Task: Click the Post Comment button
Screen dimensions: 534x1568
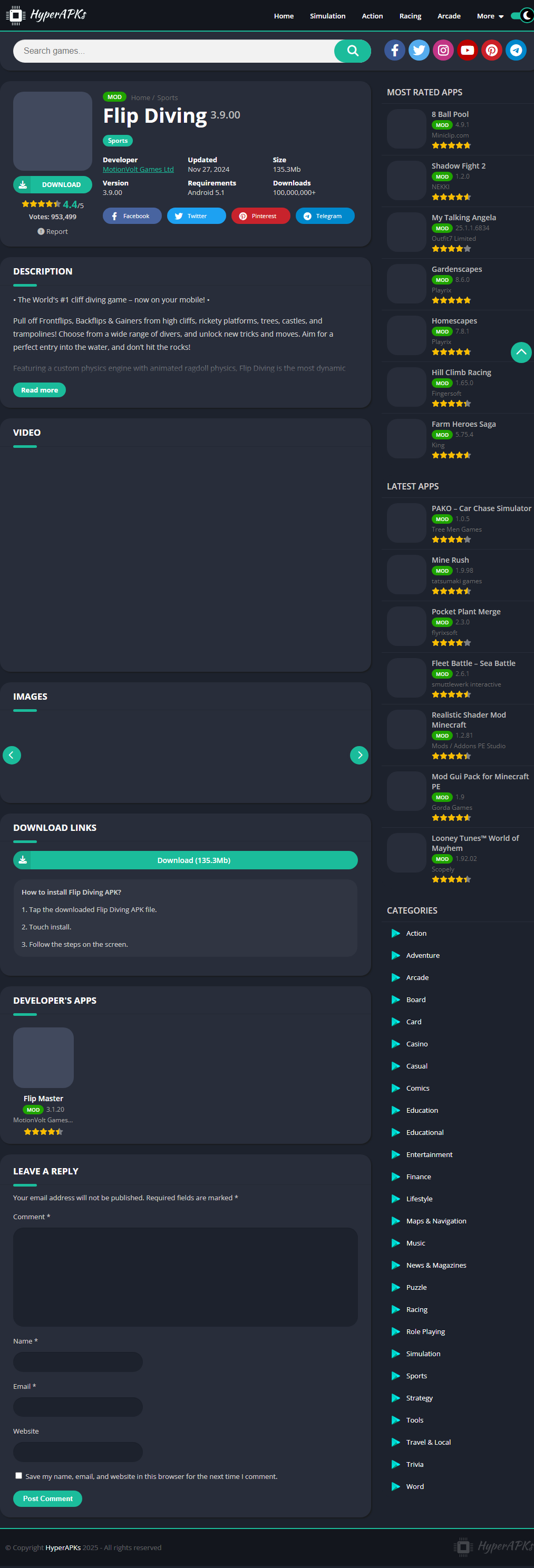Action: [x=47, y=1498]
